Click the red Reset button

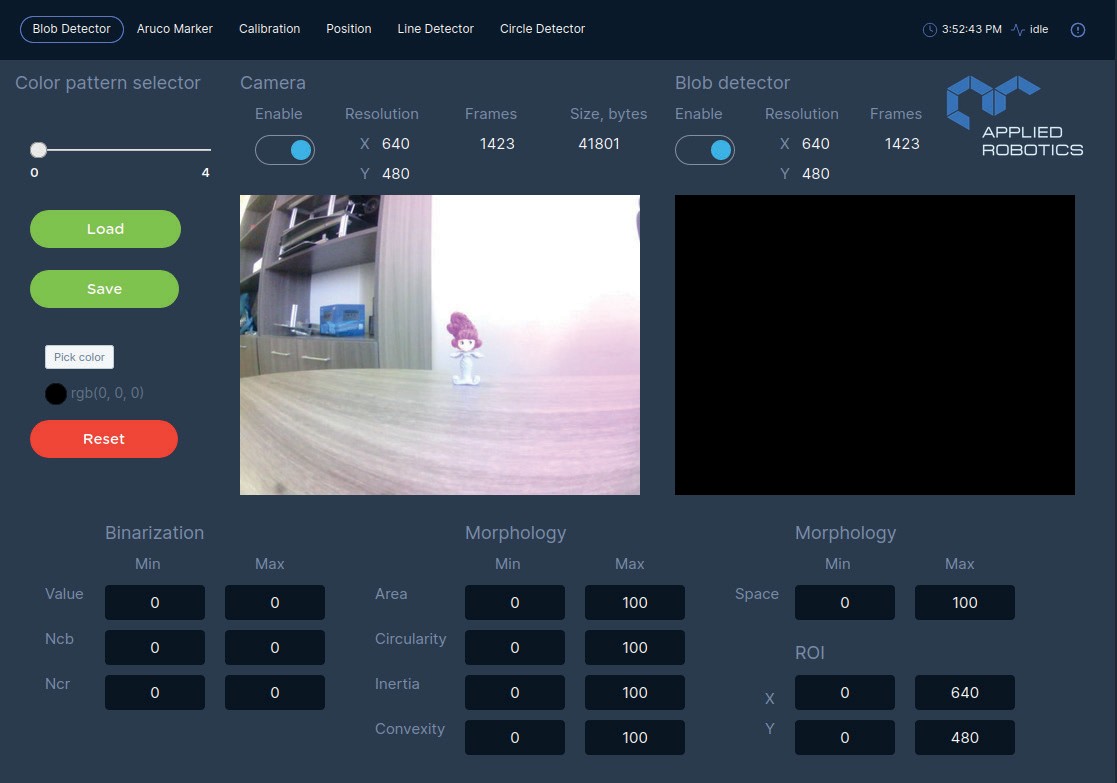point(104,439)
